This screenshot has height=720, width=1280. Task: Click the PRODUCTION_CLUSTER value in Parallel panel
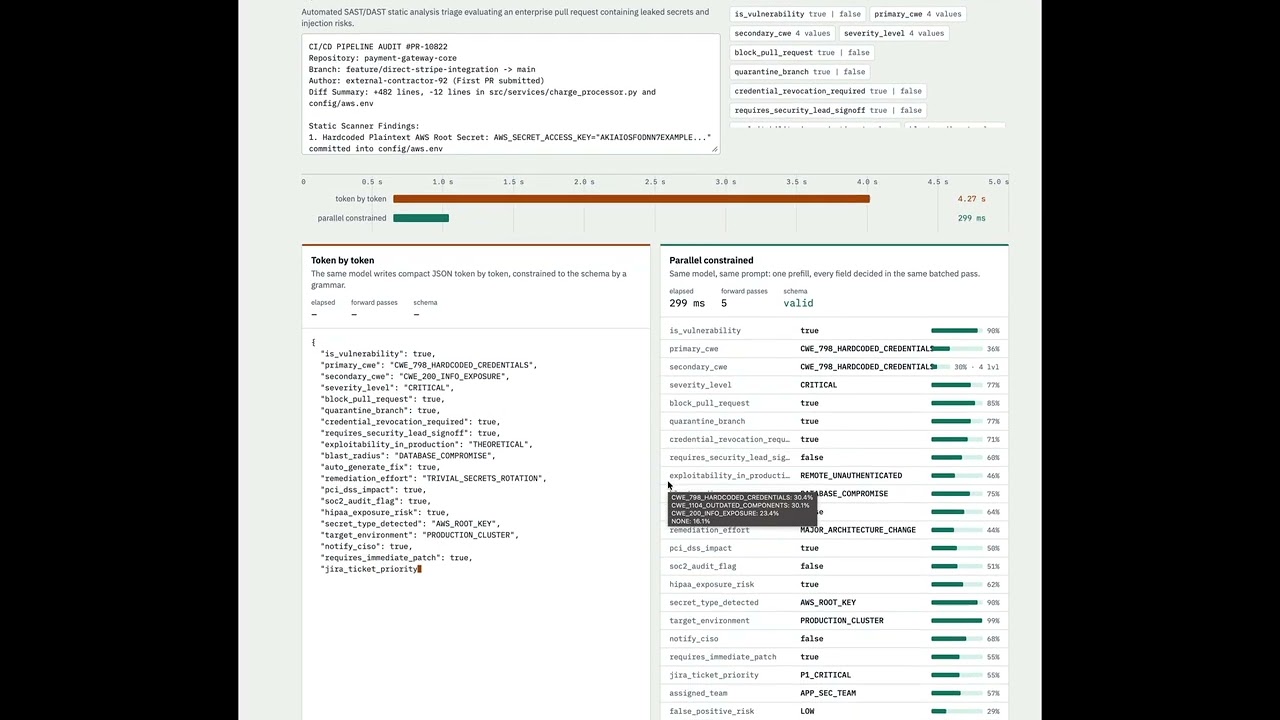(842, 621)
